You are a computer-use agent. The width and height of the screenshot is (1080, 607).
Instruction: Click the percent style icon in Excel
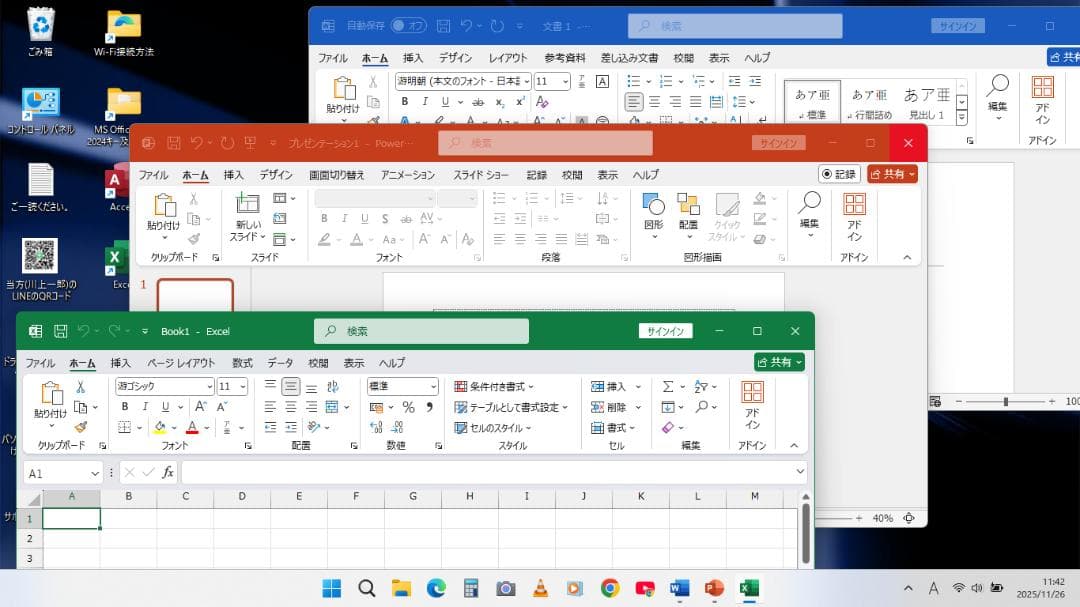(x=408, y=407)
